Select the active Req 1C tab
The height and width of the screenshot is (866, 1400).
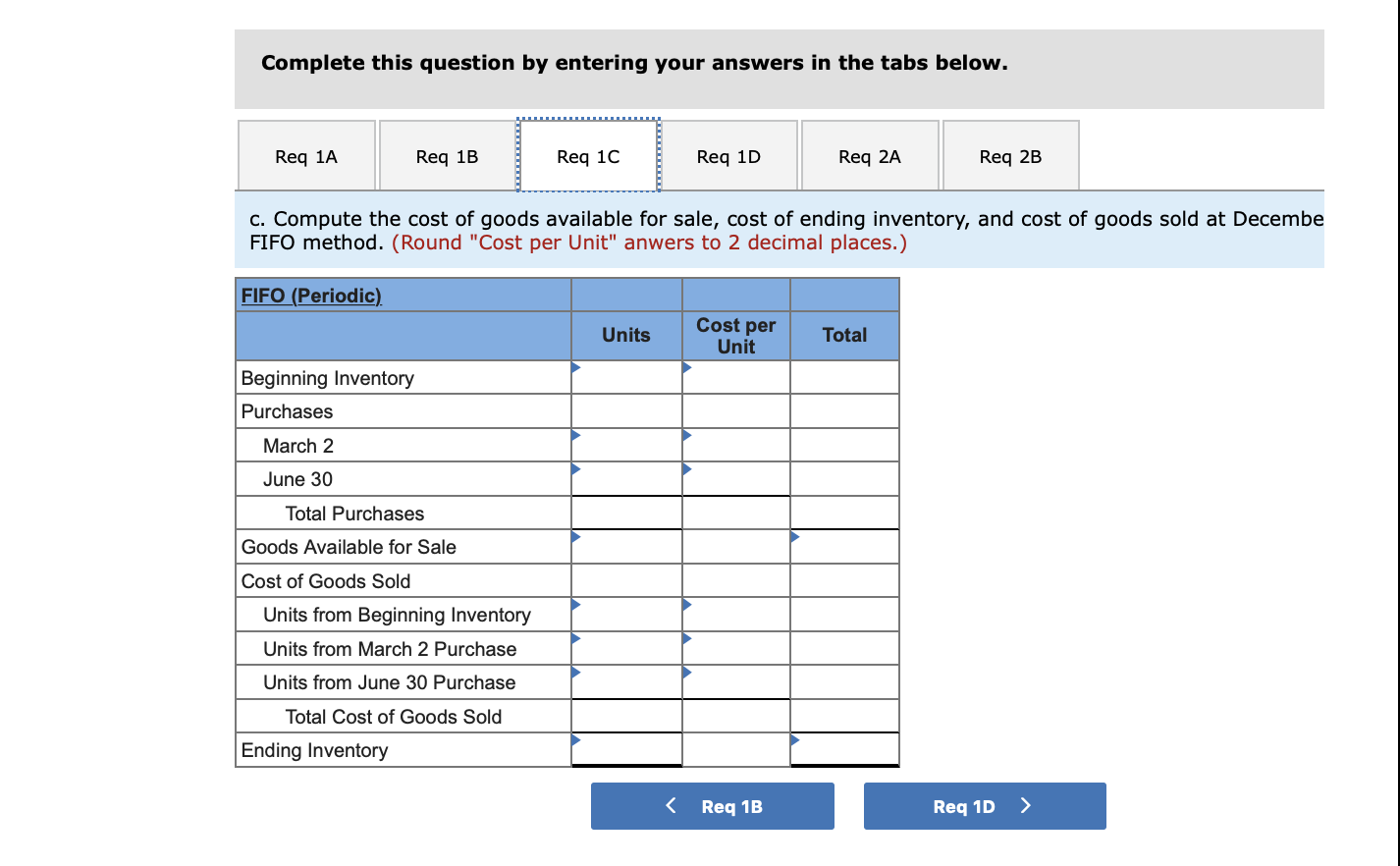[x=587, y=155]
